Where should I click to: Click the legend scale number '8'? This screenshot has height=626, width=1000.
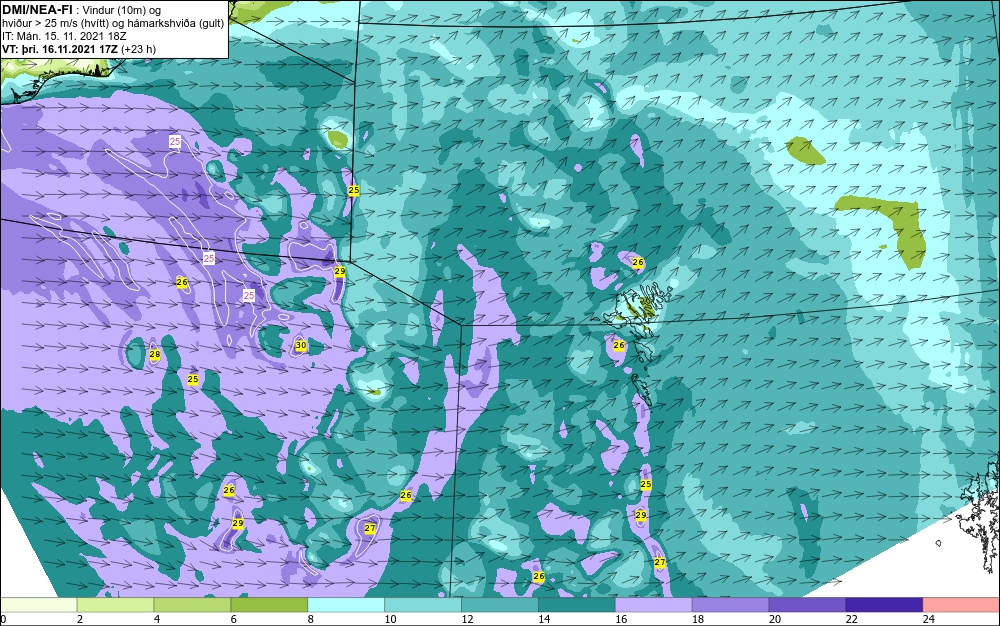point(311,619)
